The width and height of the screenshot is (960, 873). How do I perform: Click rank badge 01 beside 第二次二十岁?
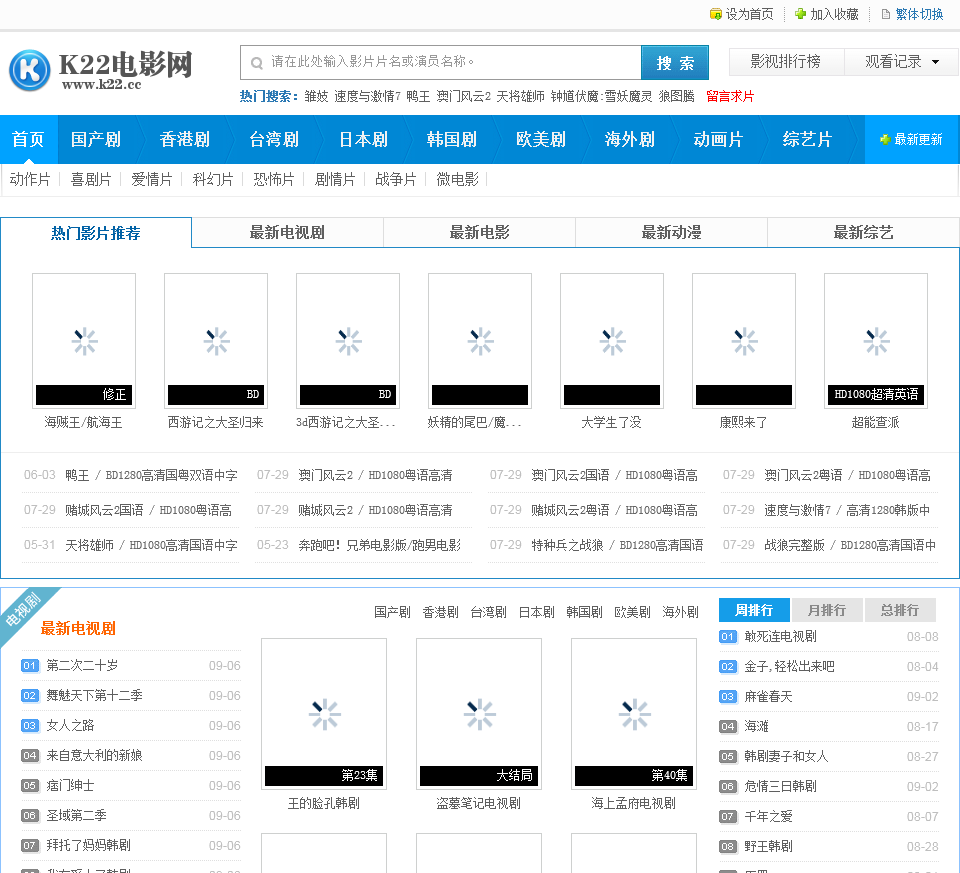coord(30,665)
